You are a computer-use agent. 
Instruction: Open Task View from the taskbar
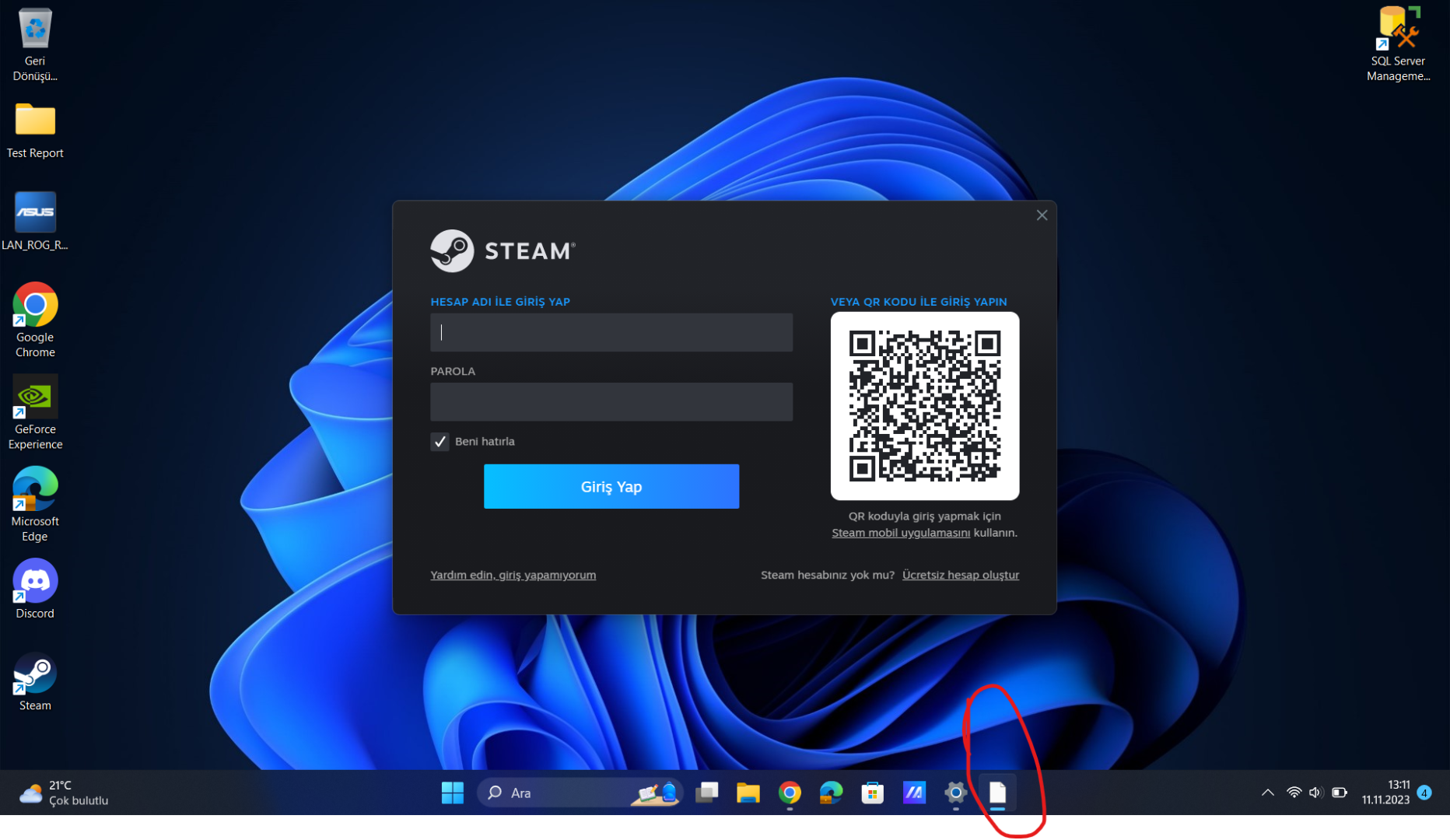(706, 793)
